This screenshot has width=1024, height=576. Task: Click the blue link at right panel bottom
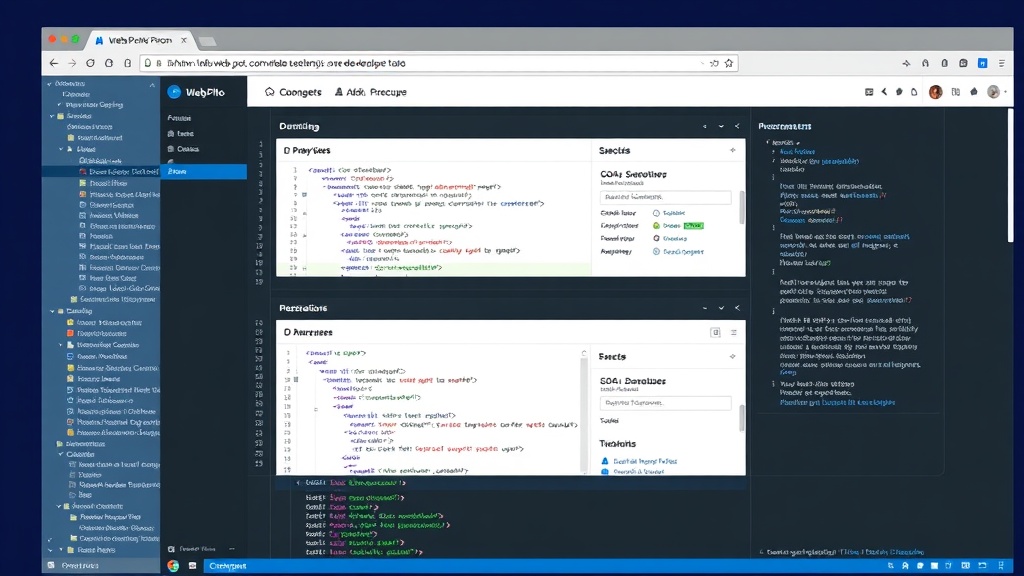coord(837,402)
